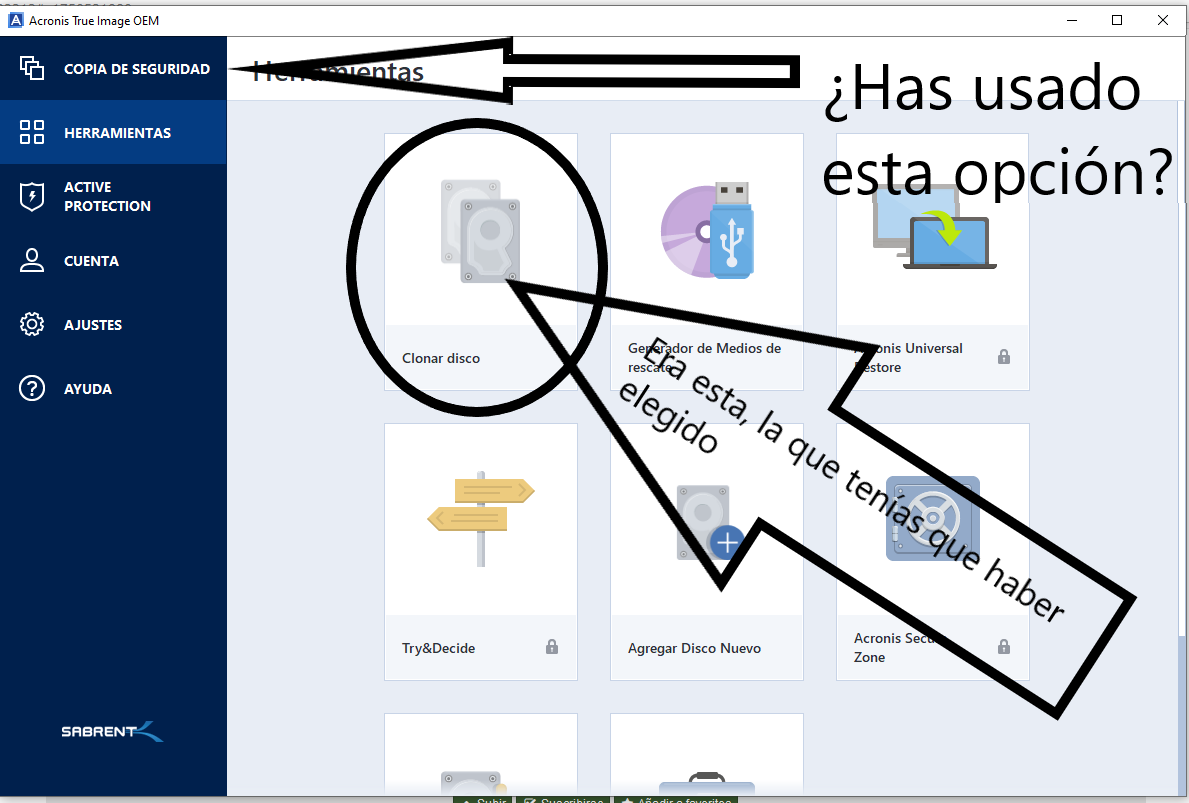Click the lock icon on Universal Restore
The height and width of the screenshot is (803, 1189).
pyautogui.click(x=1004, y=356)
